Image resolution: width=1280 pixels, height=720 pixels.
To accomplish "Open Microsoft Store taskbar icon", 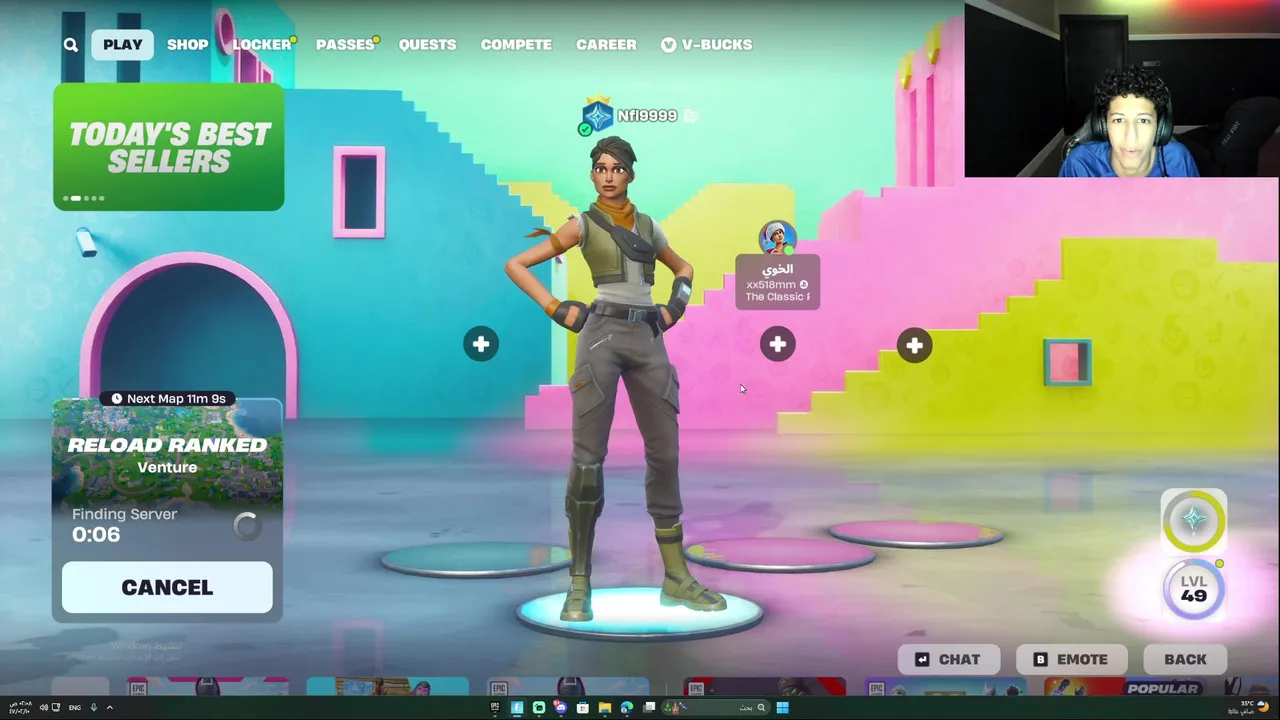I will pos(583,707).
